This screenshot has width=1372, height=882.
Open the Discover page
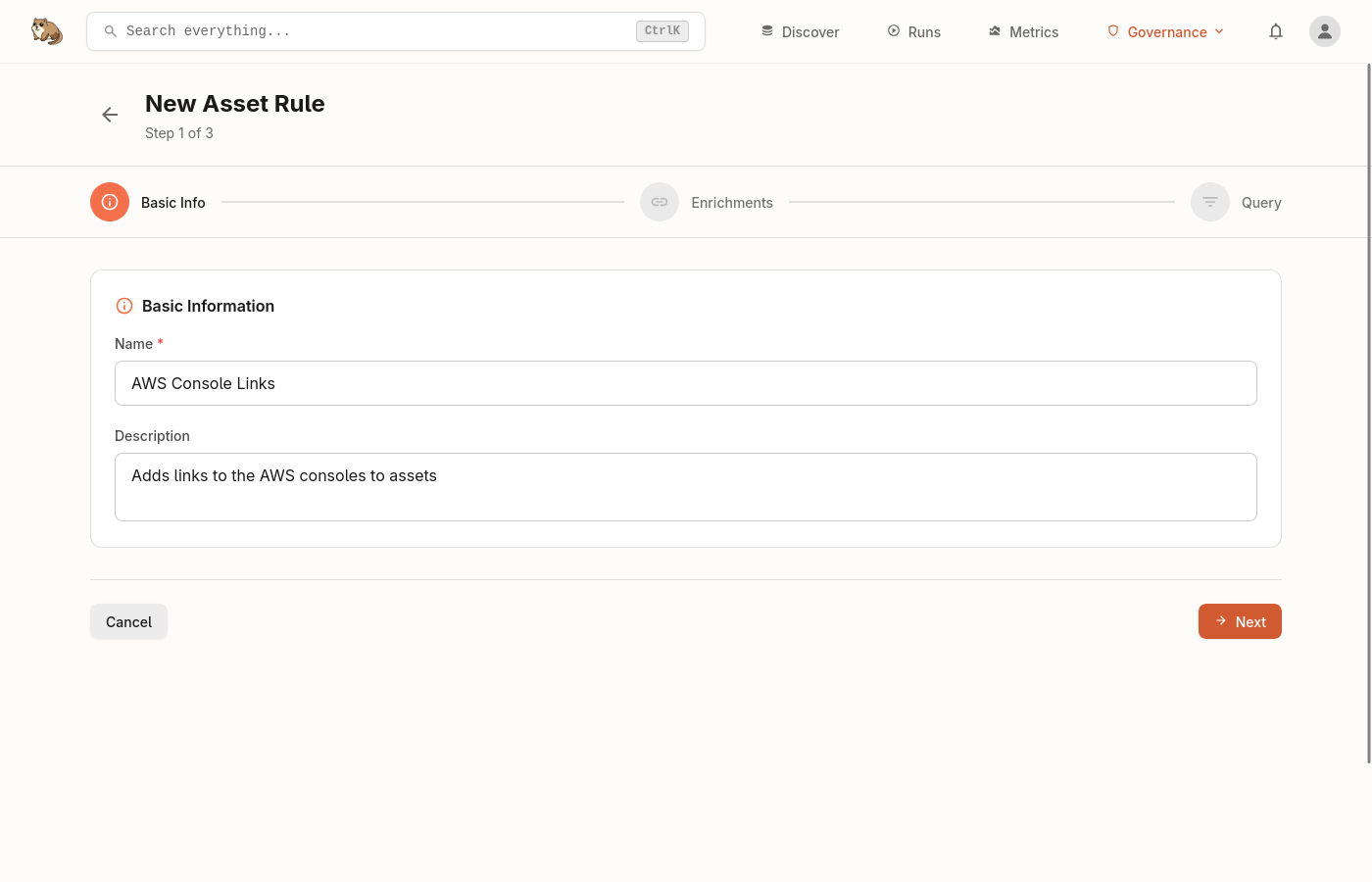800,31
